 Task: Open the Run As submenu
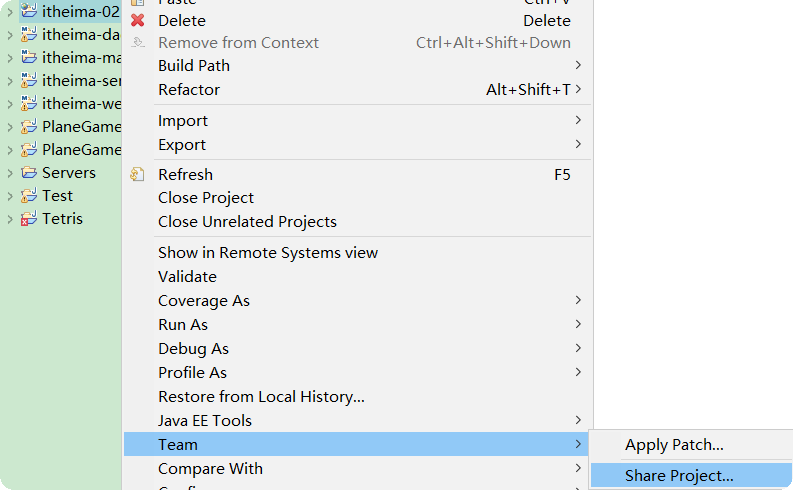(183, 325)
